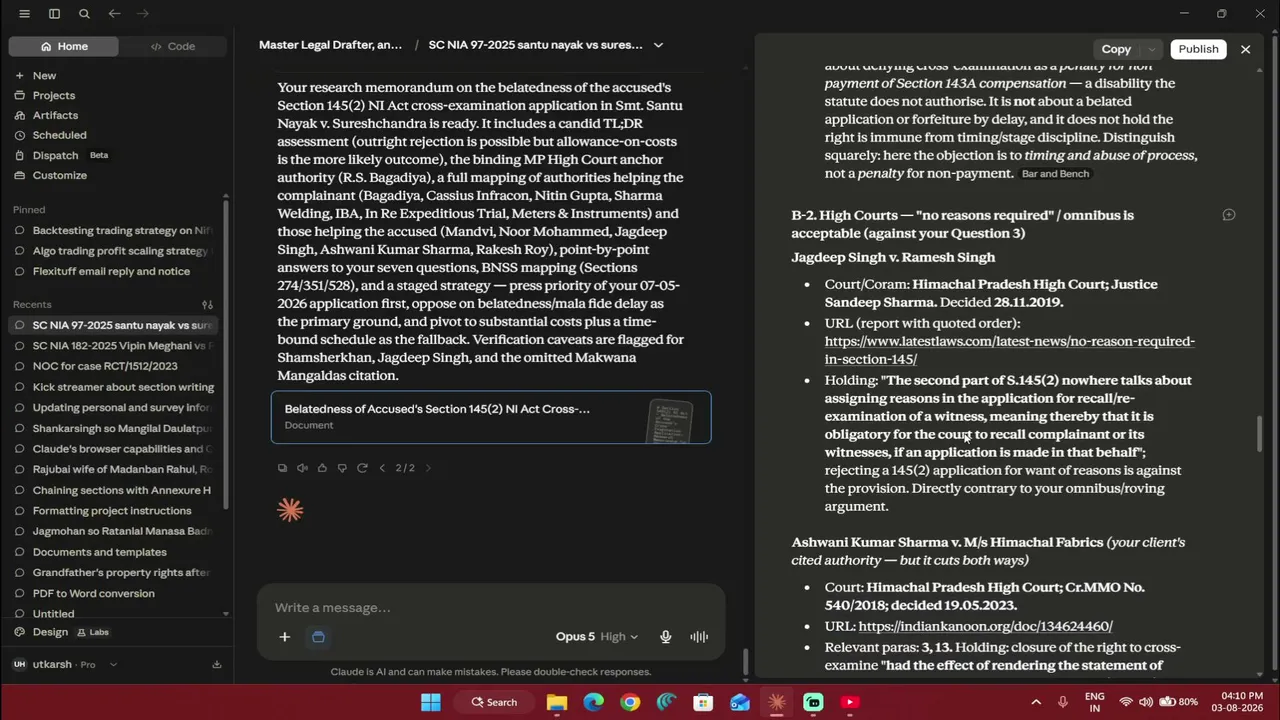Go back with the left arrow
Image resolution: width=1280 pixels, height=720 pixels.
click(114, 14)
